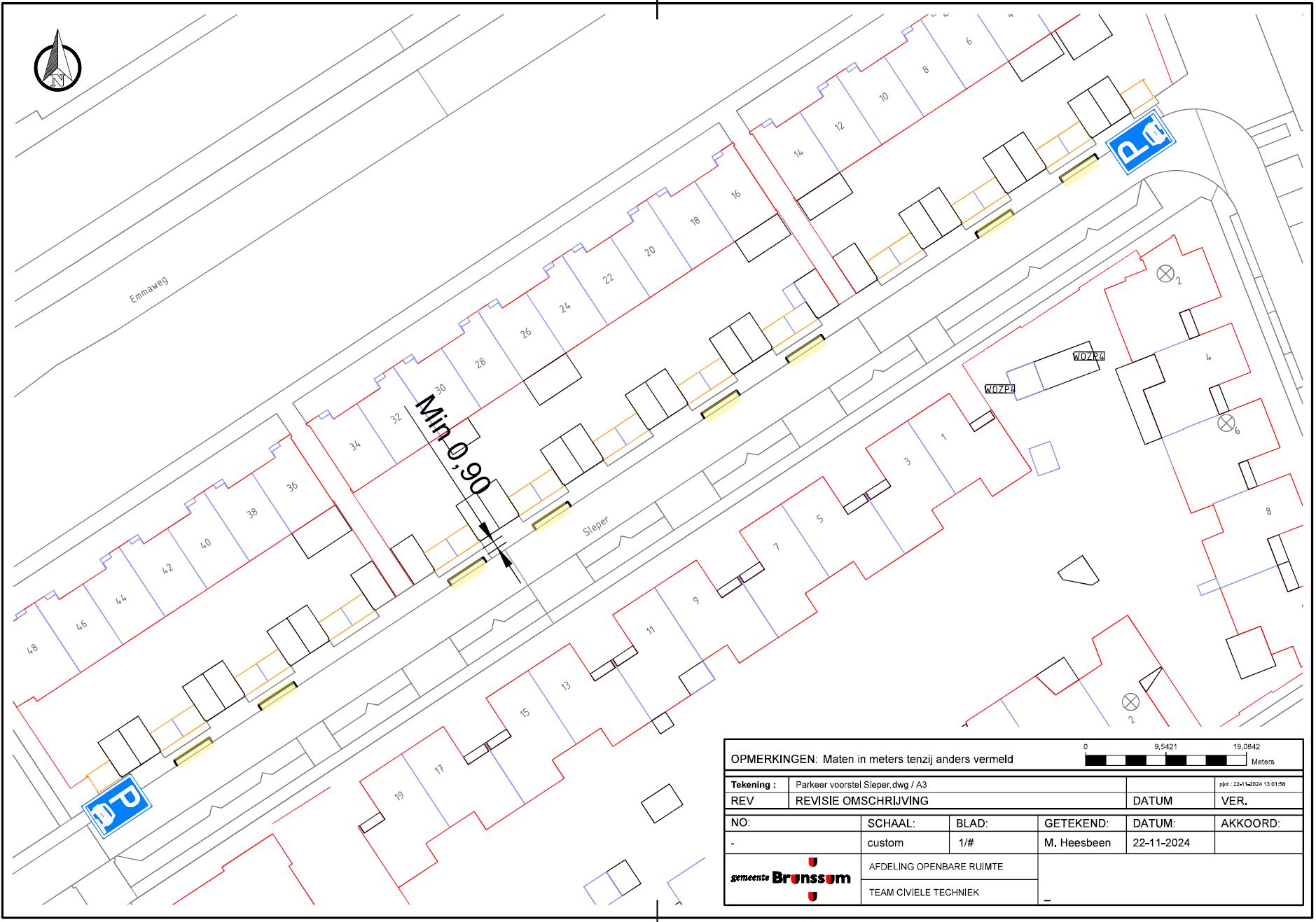
Task: Click the black-and-white scale bar in Meters
Action: 1165,760
